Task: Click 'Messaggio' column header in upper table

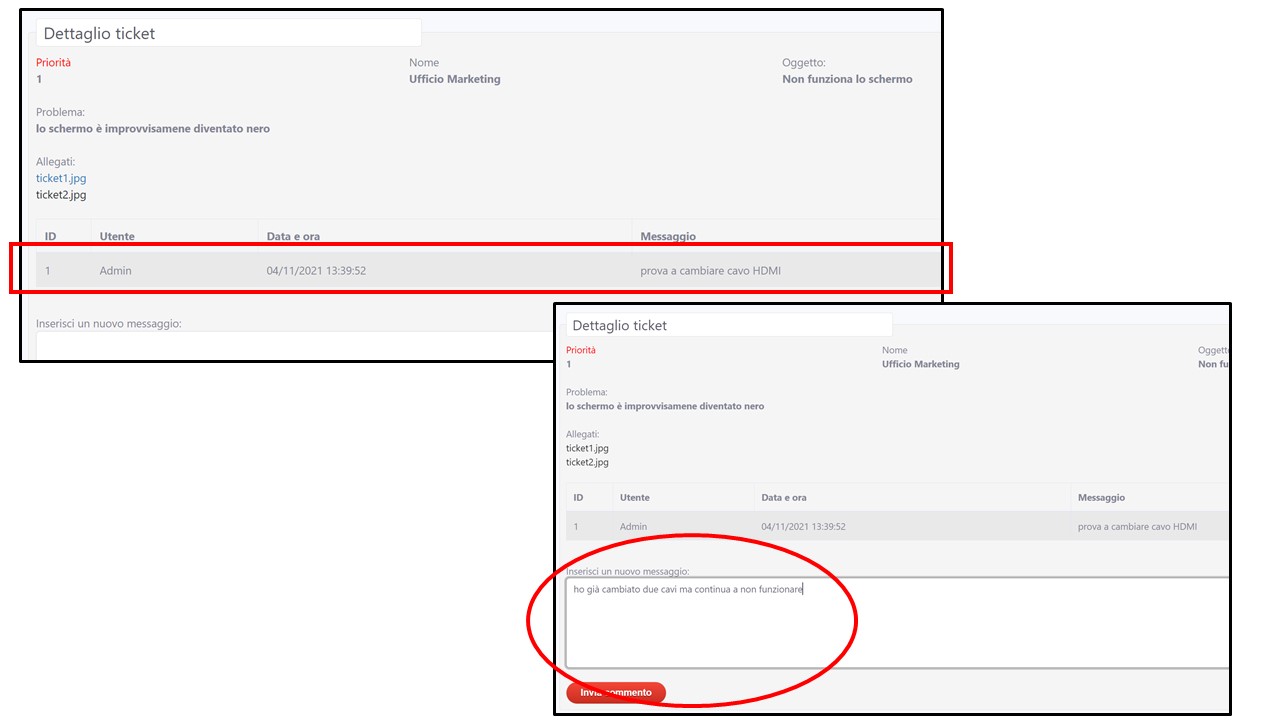Action: click(x=668, y=236)
